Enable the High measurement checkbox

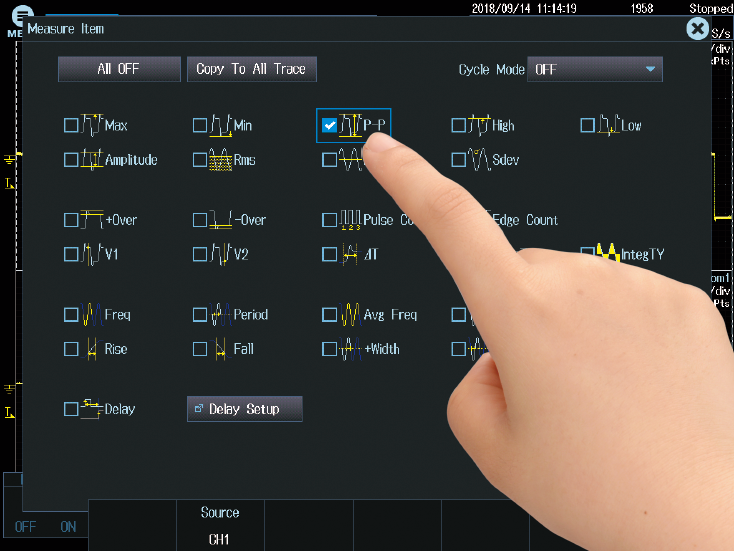click(458, 125)
